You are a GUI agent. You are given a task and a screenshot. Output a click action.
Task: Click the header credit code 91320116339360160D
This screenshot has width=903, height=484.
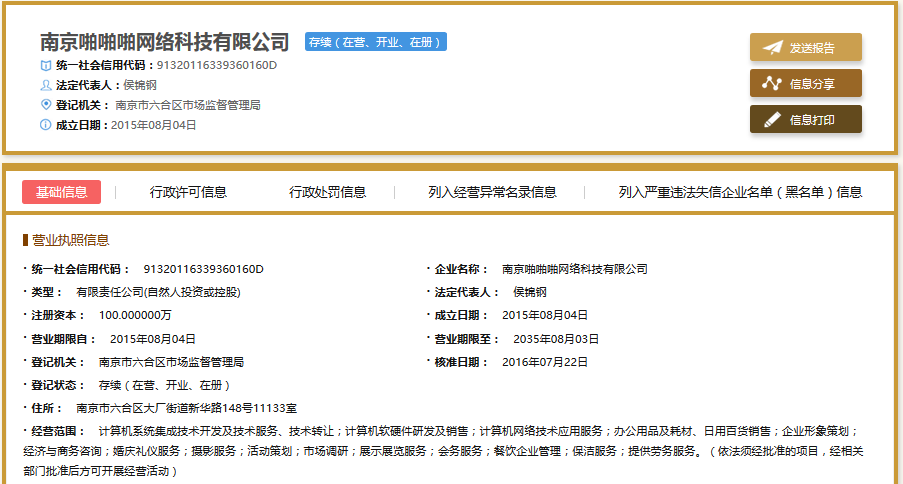coord(216,65)
